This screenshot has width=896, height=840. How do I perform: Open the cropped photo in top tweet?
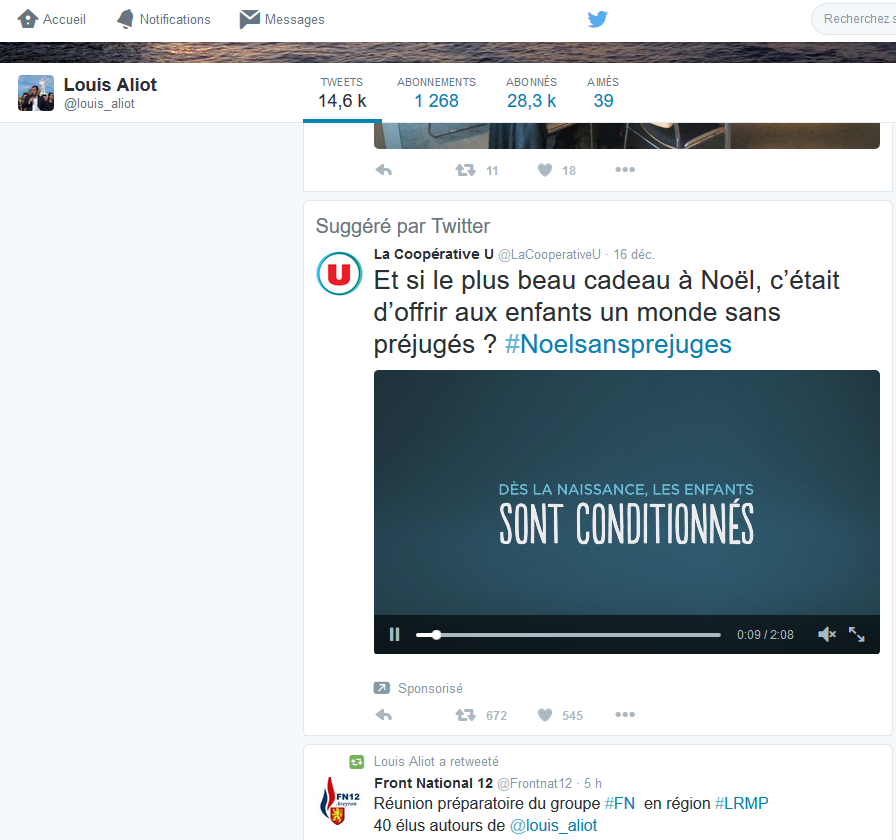(626, 135)
